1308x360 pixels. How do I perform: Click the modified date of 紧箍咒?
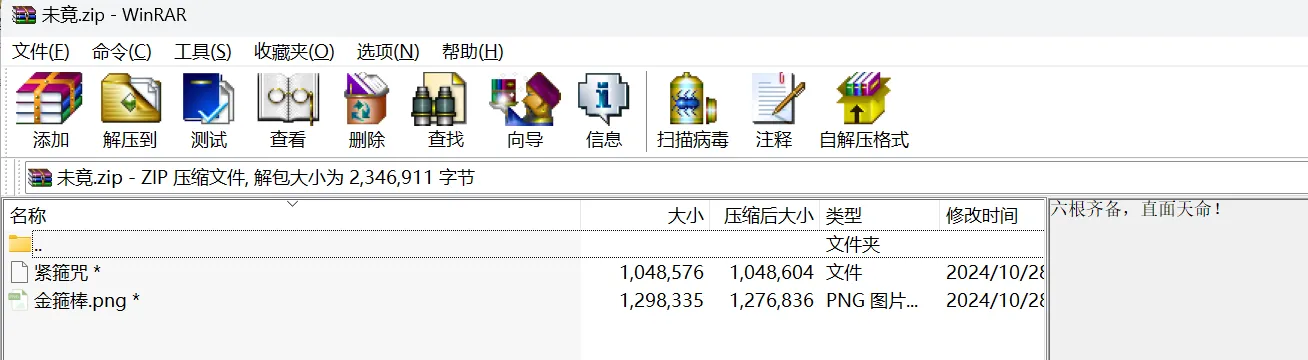[995, 272]
